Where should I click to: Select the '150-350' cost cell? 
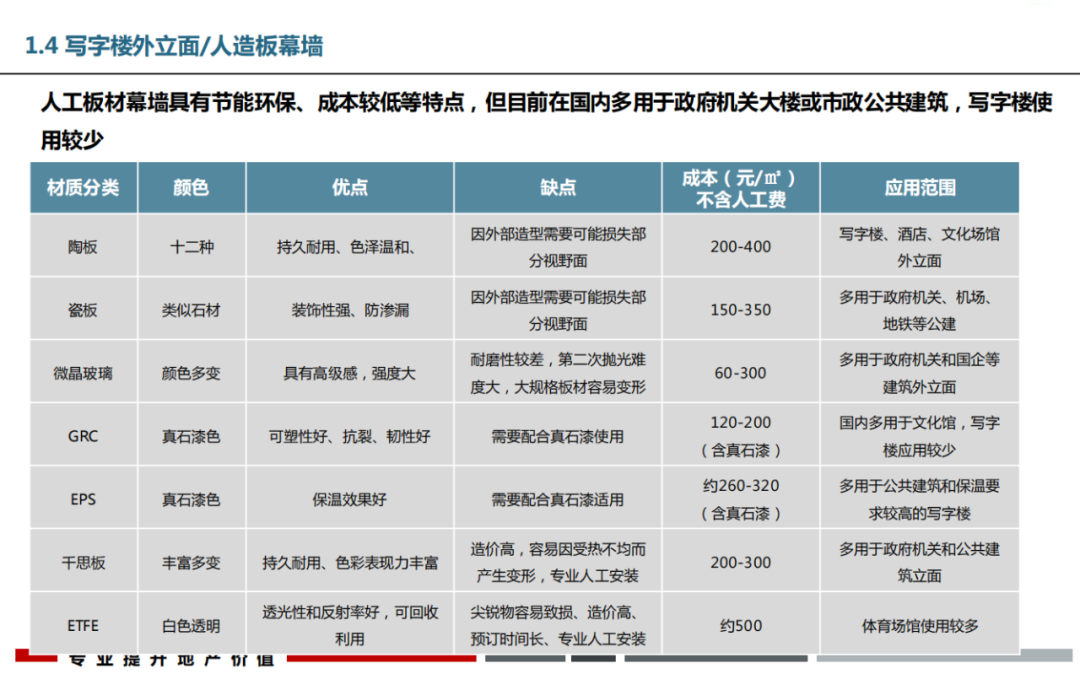740,309
